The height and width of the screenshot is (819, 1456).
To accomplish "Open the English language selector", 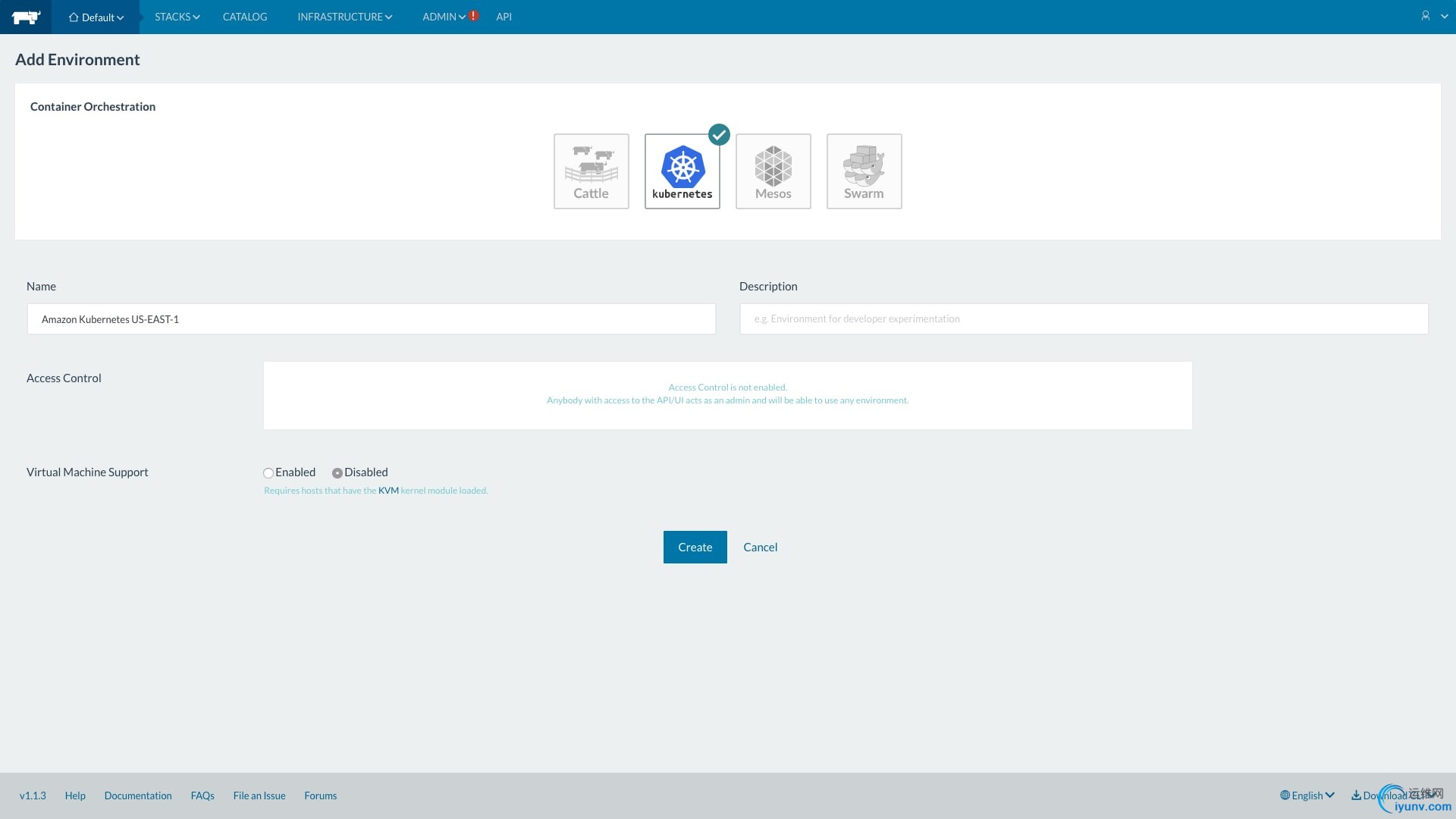I will pyautogui.click(x=1307, y=795).
